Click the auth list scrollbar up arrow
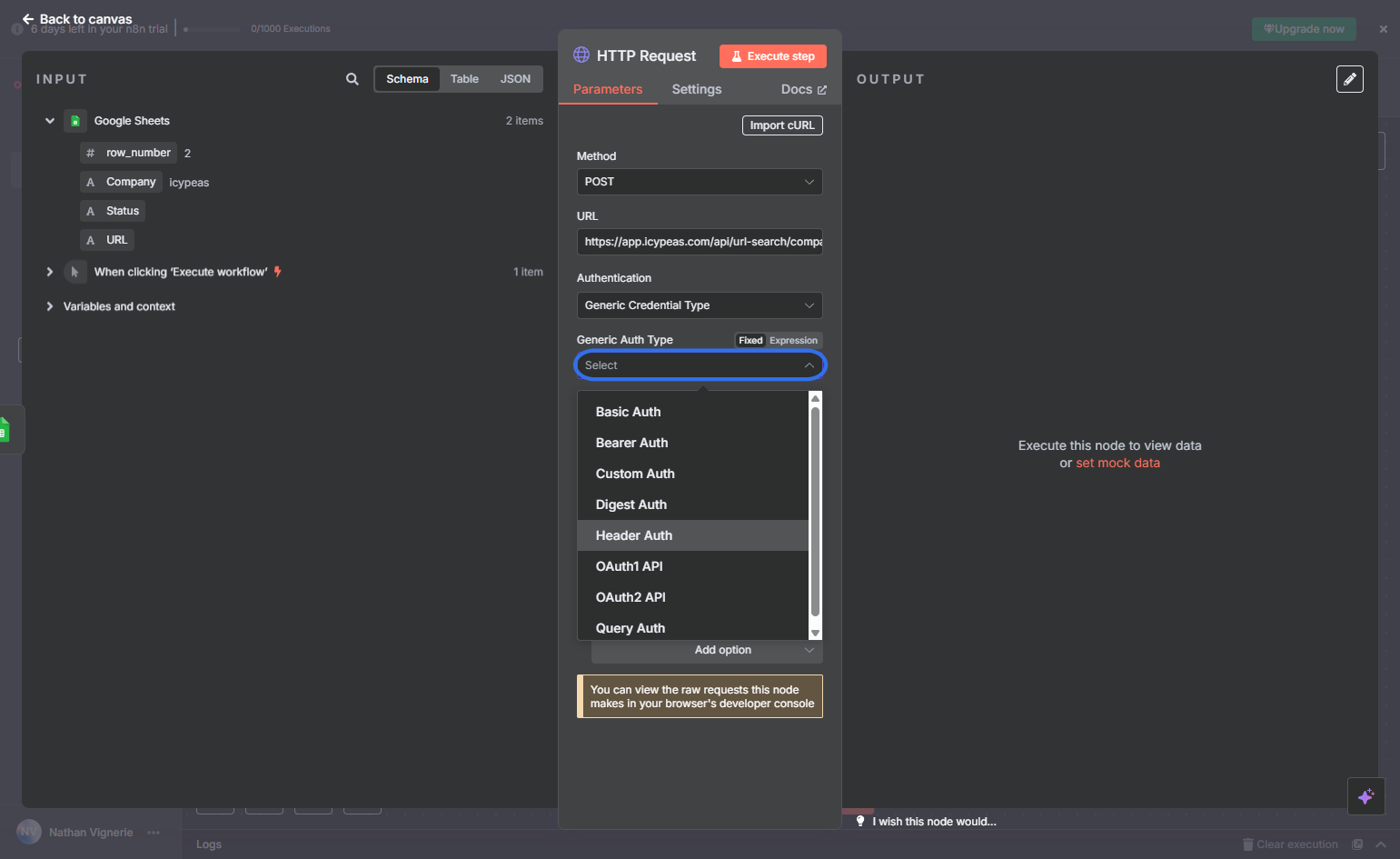 [815, 398]
